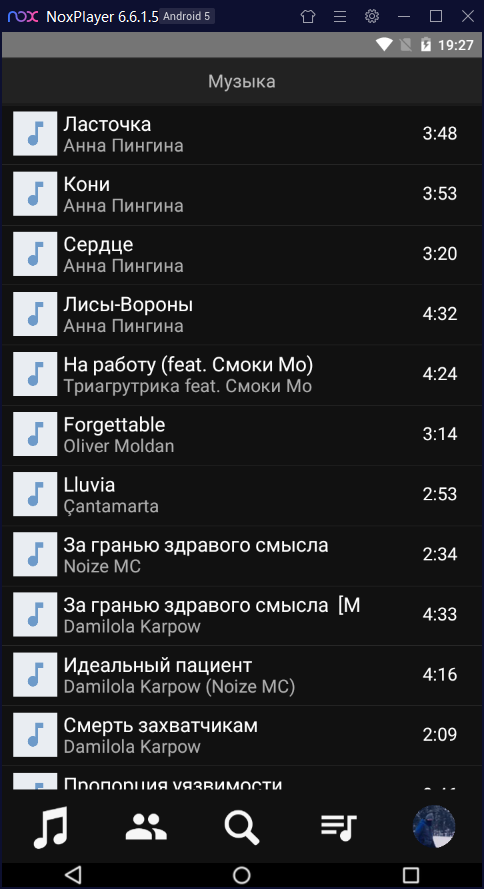Open the playlists icon in bottom bar
Viewport: 484px width, 889px height.
(338, 827)
